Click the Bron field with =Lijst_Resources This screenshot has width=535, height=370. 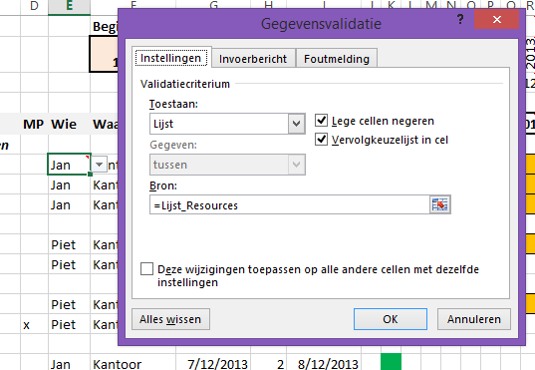tap(289, 205)
